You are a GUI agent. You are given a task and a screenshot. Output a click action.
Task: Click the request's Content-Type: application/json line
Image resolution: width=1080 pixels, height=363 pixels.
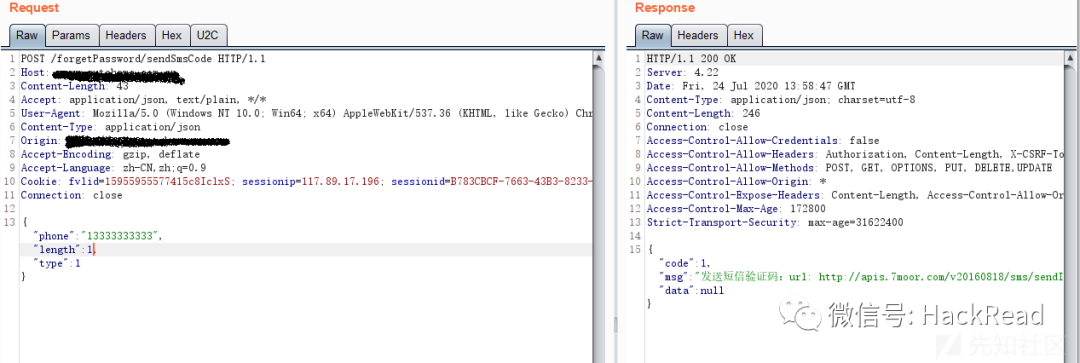click(110, 127)
